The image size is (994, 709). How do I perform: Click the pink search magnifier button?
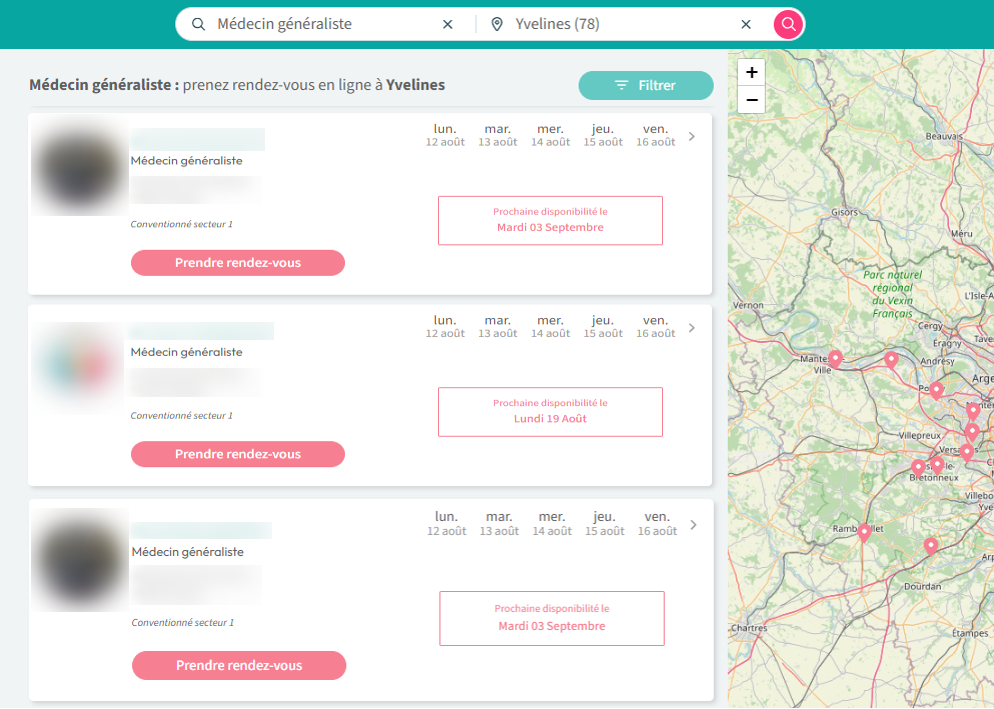(x=789, y=24)
